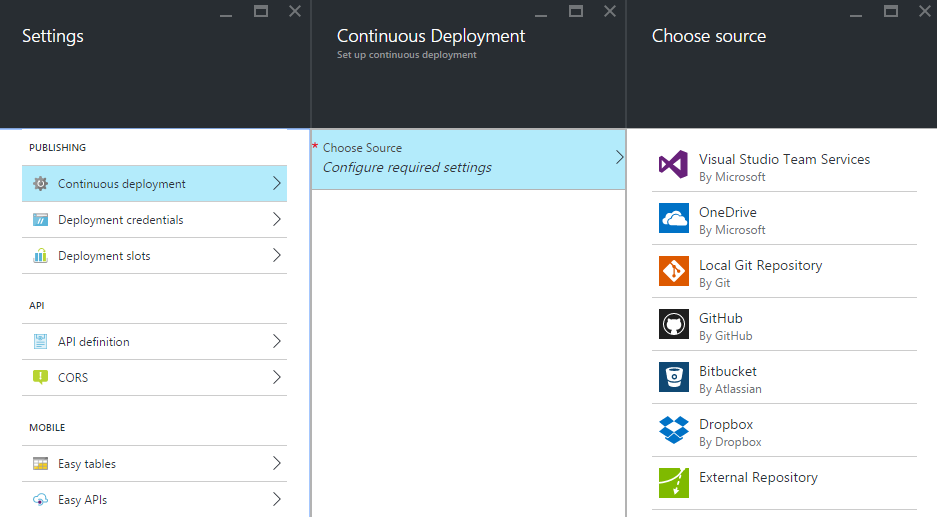Expand the Easy tables chevron arrow

276,464
